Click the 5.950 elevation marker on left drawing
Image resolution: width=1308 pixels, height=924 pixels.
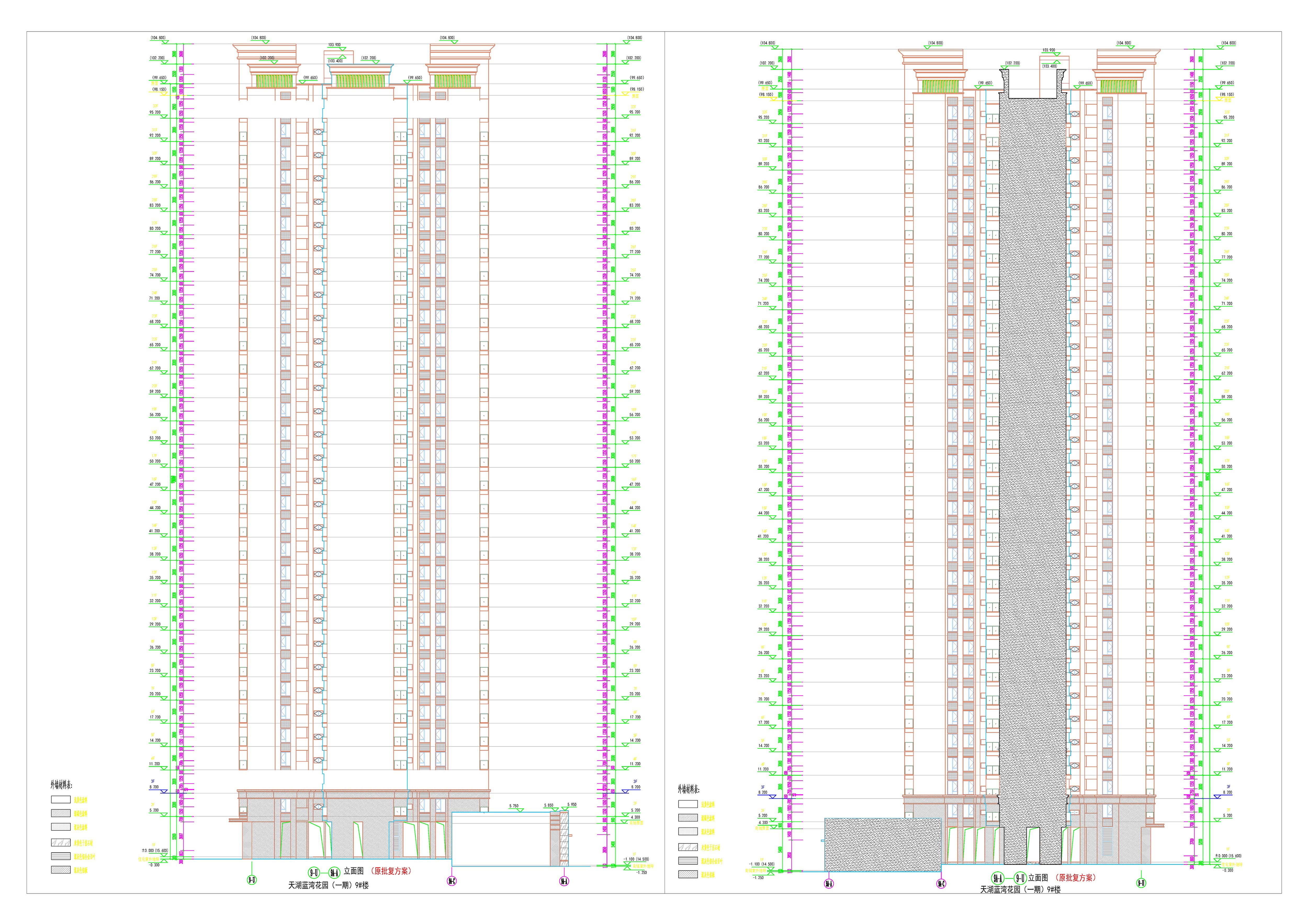(571, 805)
